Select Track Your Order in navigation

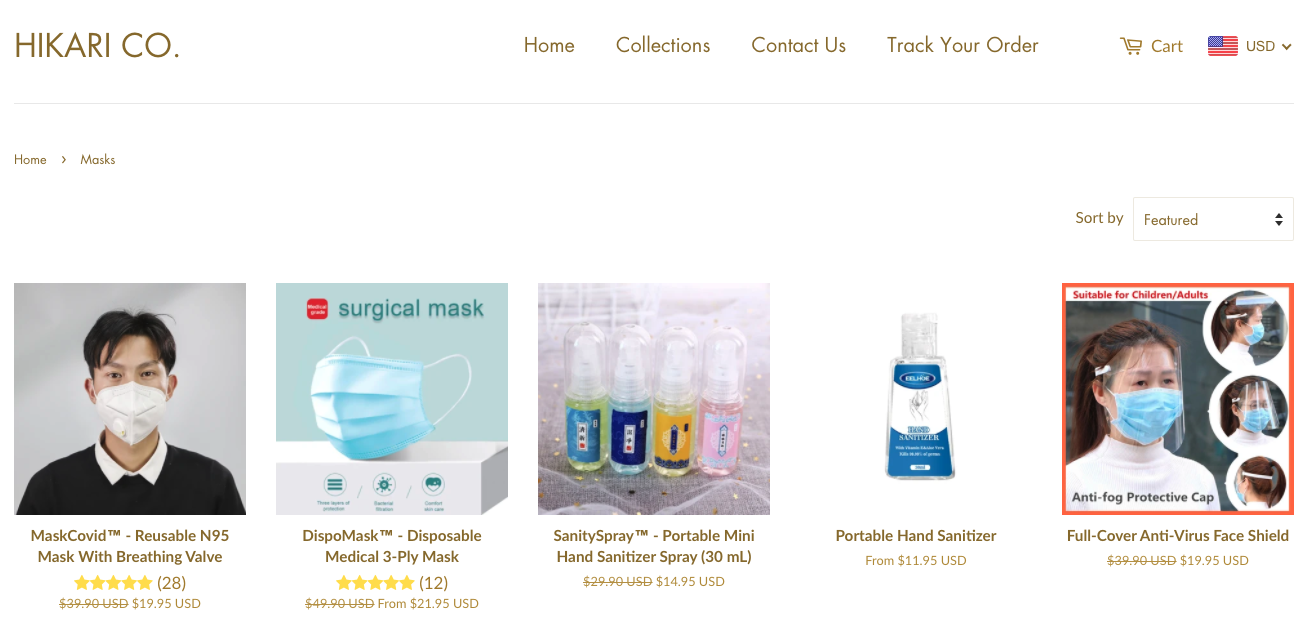962,45
